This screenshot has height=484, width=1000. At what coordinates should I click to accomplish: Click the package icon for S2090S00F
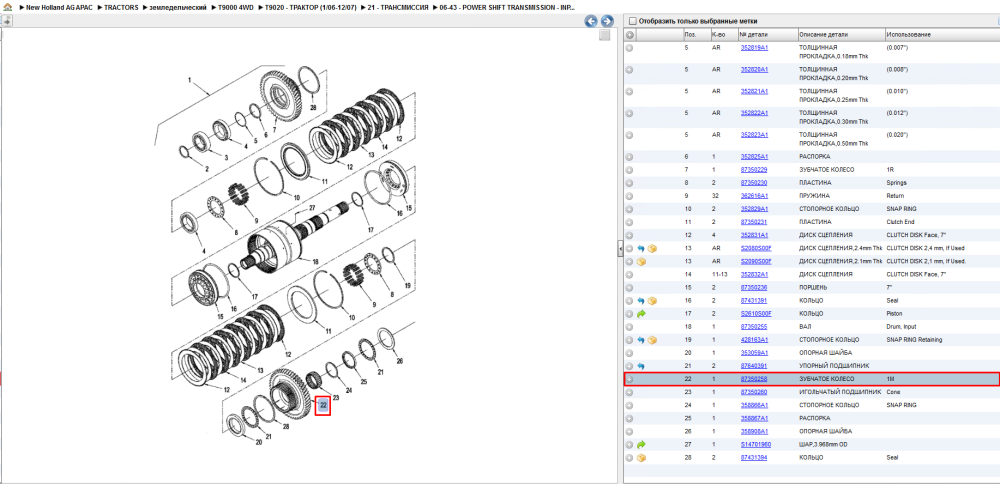point(642,261)
